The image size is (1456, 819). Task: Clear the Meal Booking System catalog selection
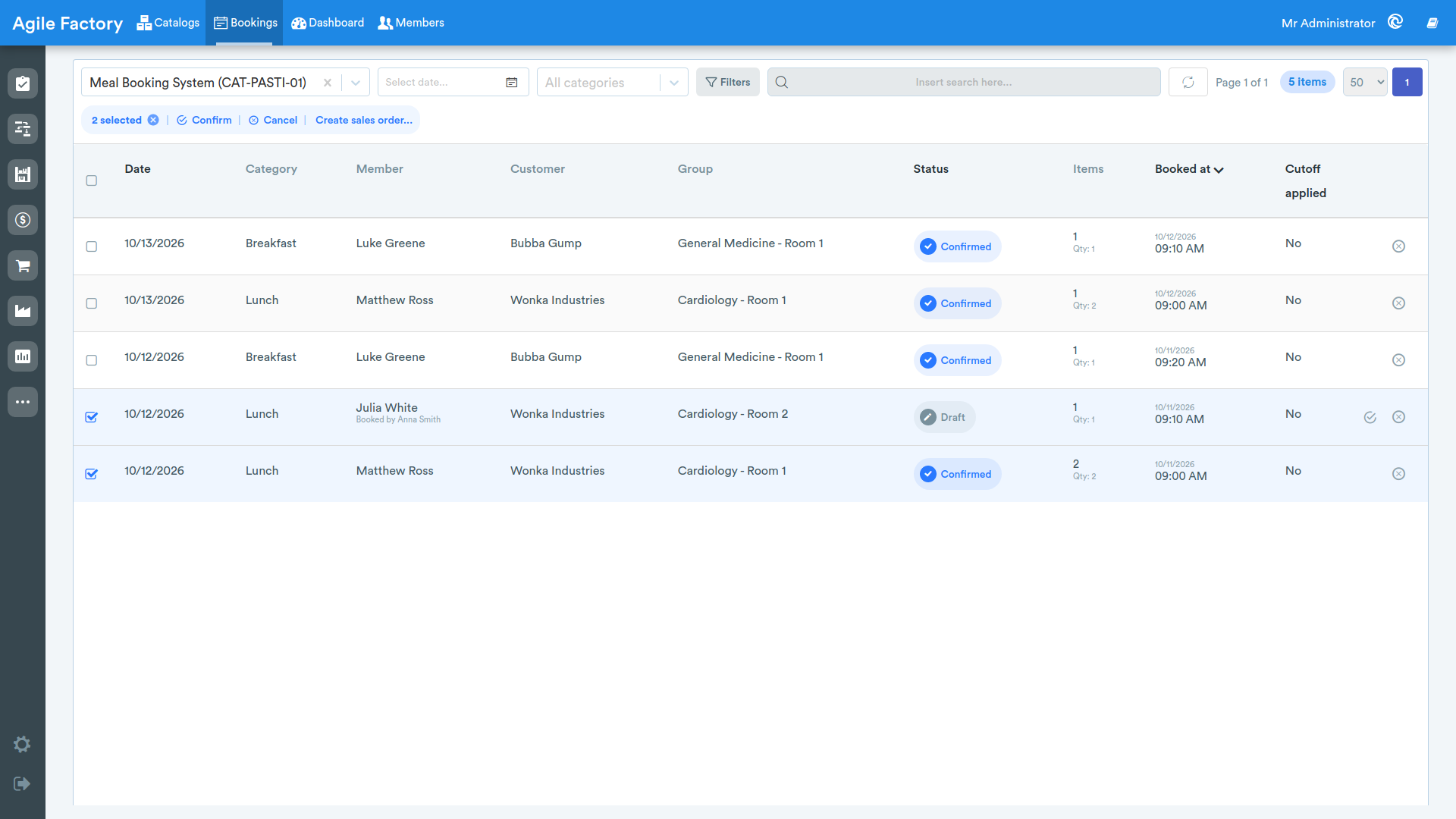point(328,83)
